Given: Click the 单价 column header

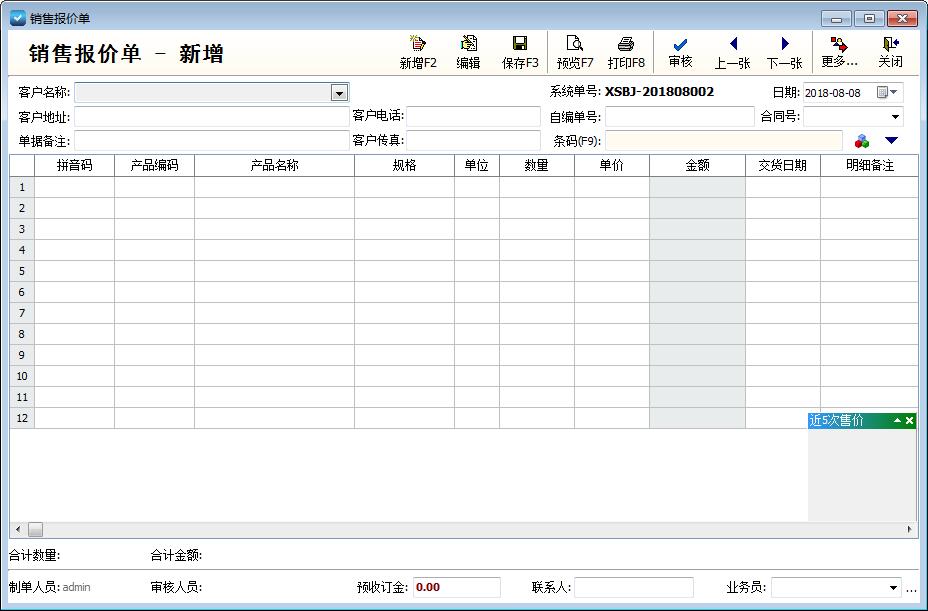Looking at the screenshot, I should [612, 165].
